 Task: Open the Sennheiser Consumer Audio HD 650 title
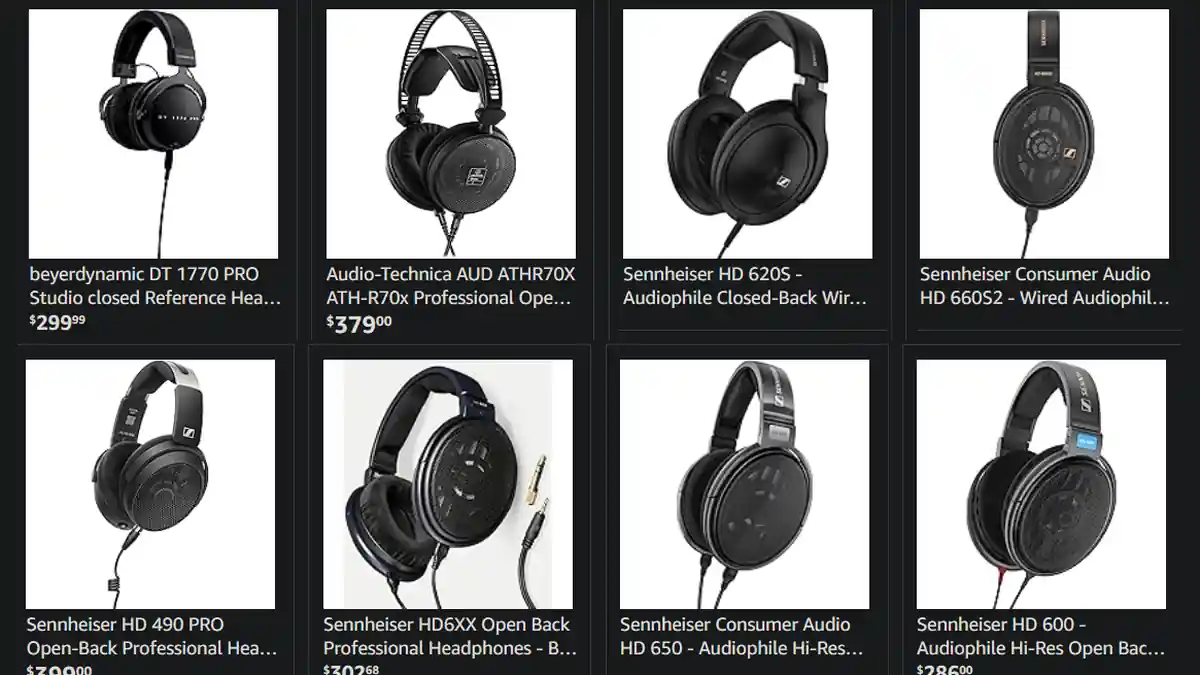coord(741,636)
